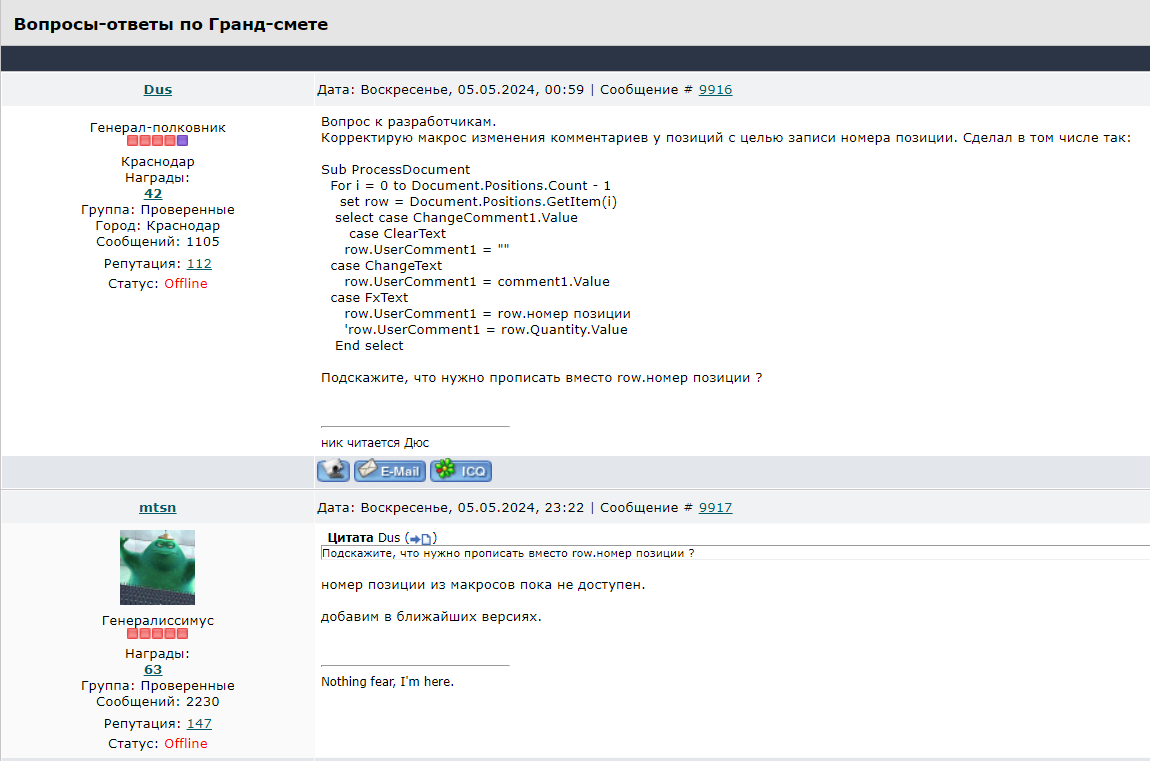The image size is (1150, 761).
Task: Click the 'Генералиссимус' rank text
Action: pyautogui.click(x=158, y=620)
